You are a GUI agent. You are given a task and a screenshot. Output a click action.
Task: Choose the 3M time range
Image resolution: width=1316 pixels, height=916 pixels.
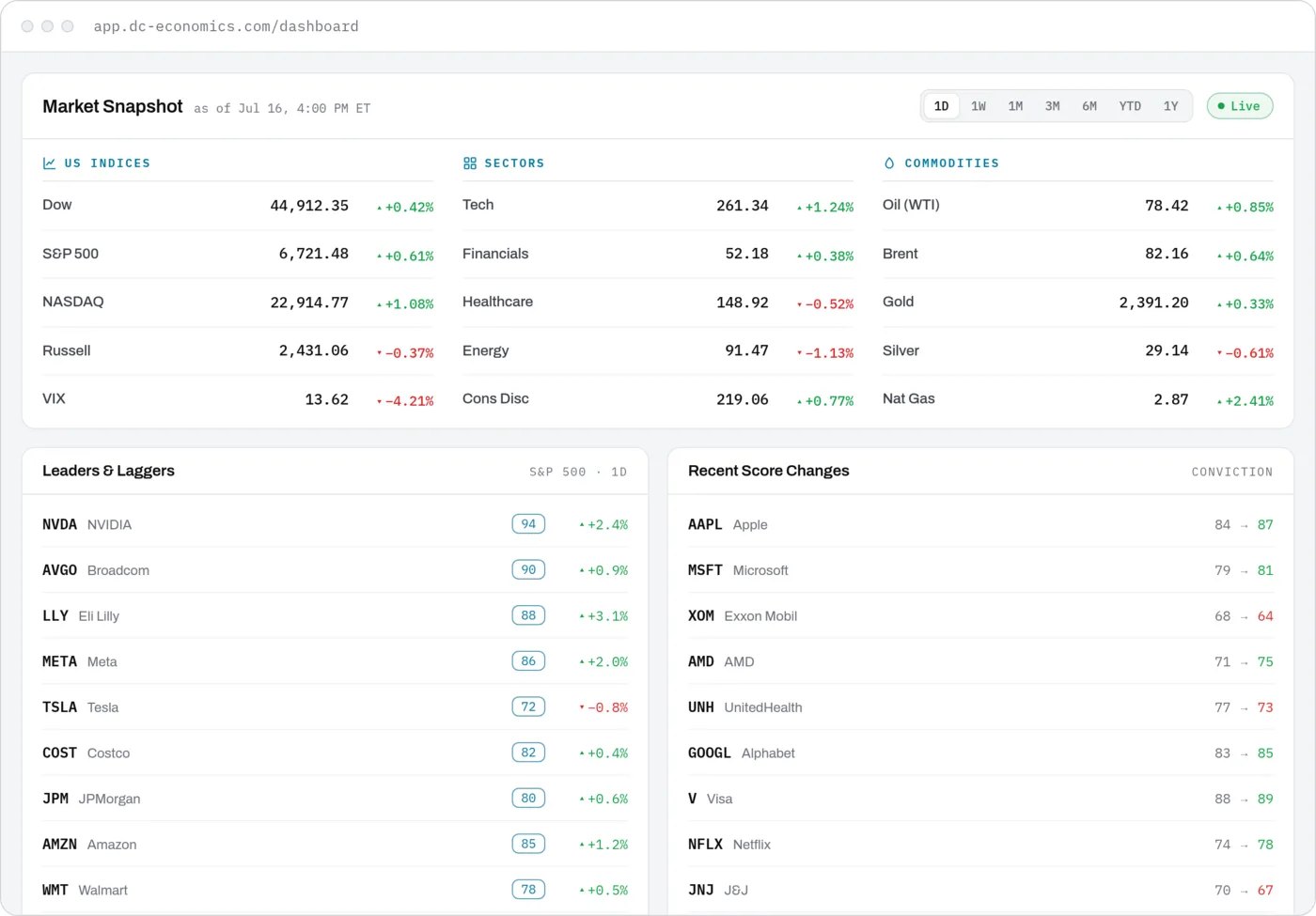coord(1053,106)
